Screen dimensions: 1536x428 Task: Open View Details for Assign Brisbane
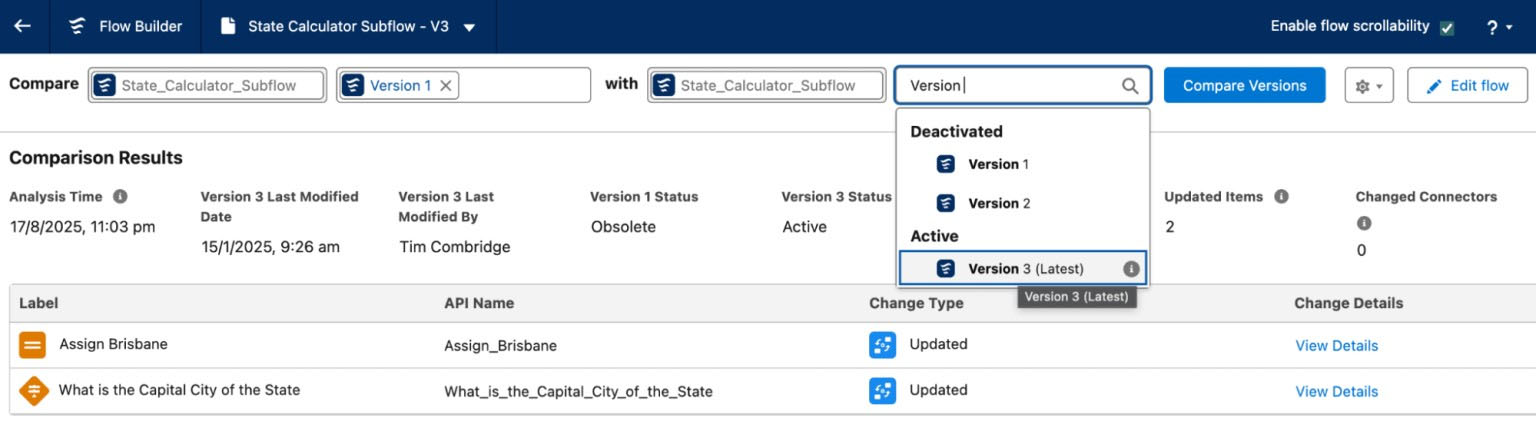pos(1336,346)
